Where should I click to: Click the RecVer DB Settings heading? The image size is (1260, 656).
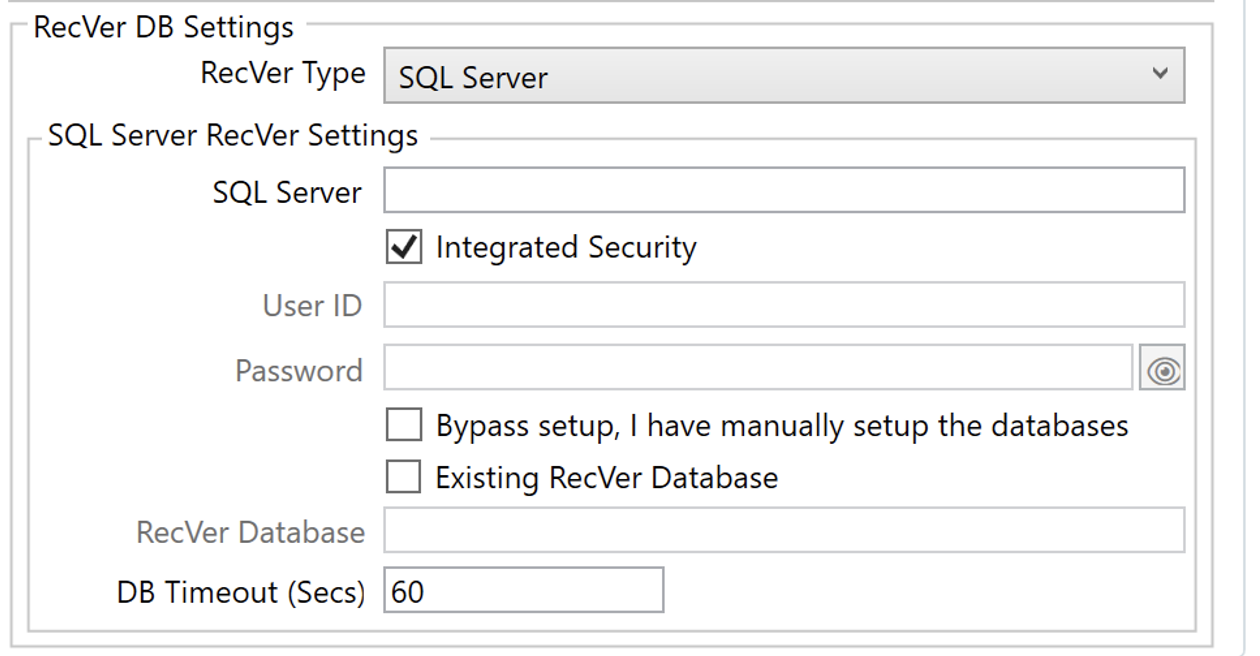click(164, 27)
